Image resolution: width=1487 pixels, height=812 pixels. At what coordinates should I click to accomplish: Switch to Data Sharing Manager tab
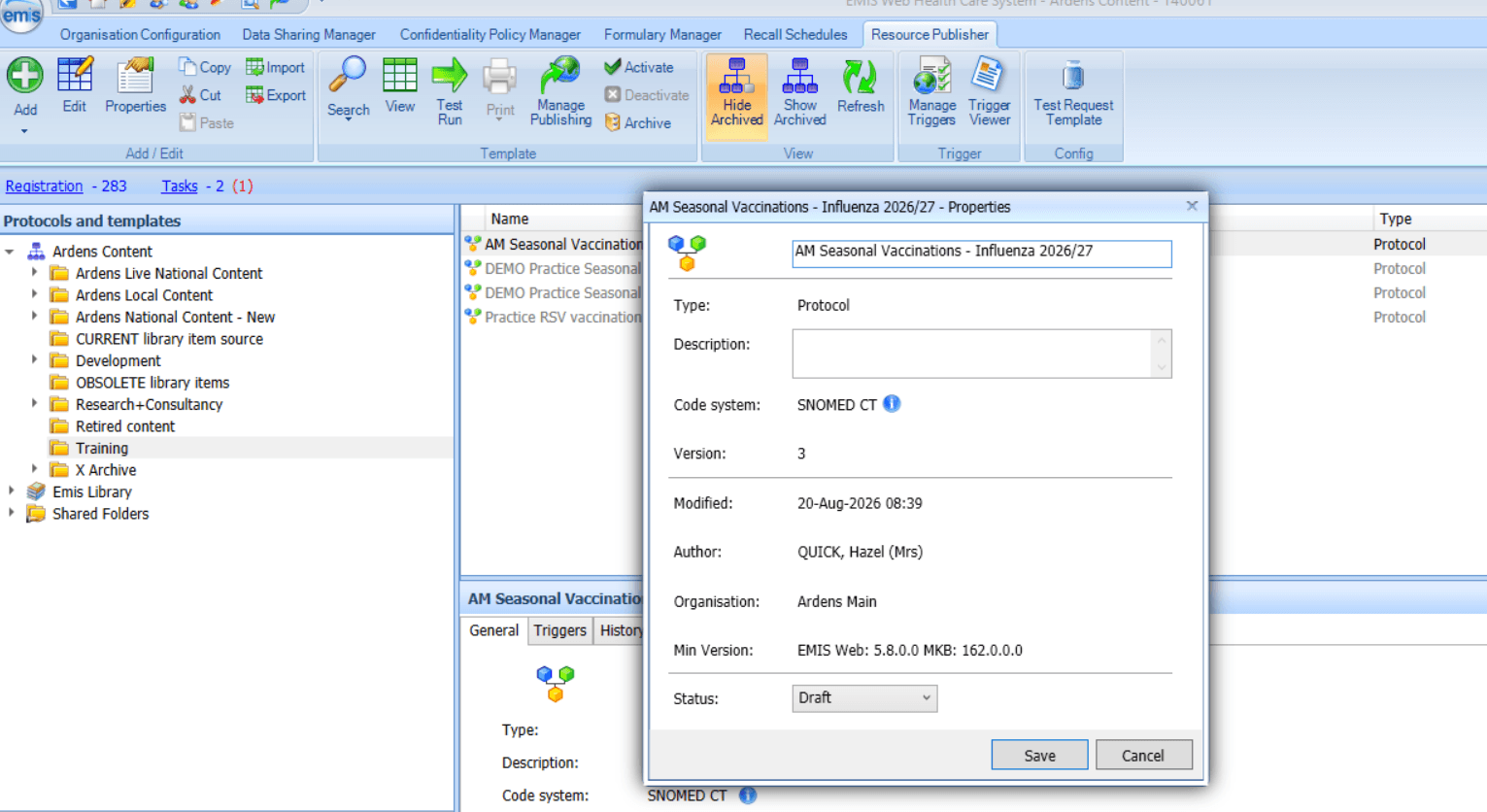point(309,34)
